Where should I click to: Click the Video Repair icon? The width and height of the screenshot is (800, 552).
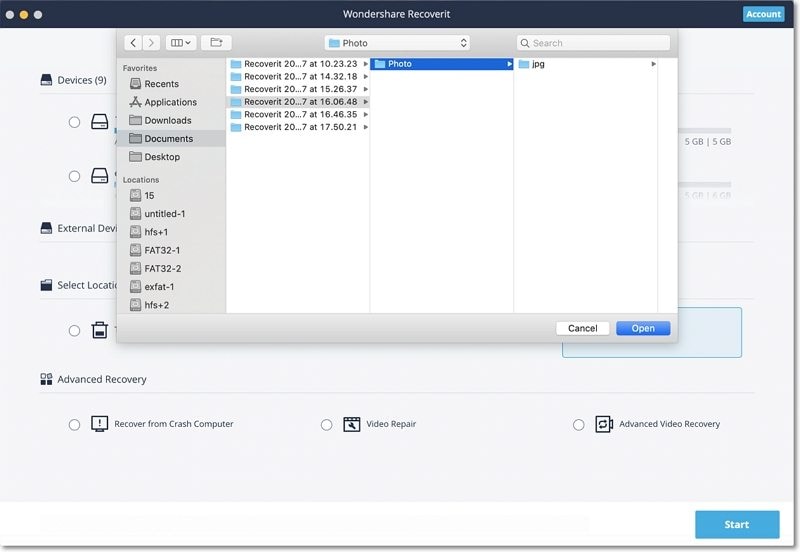coord(352,424)
